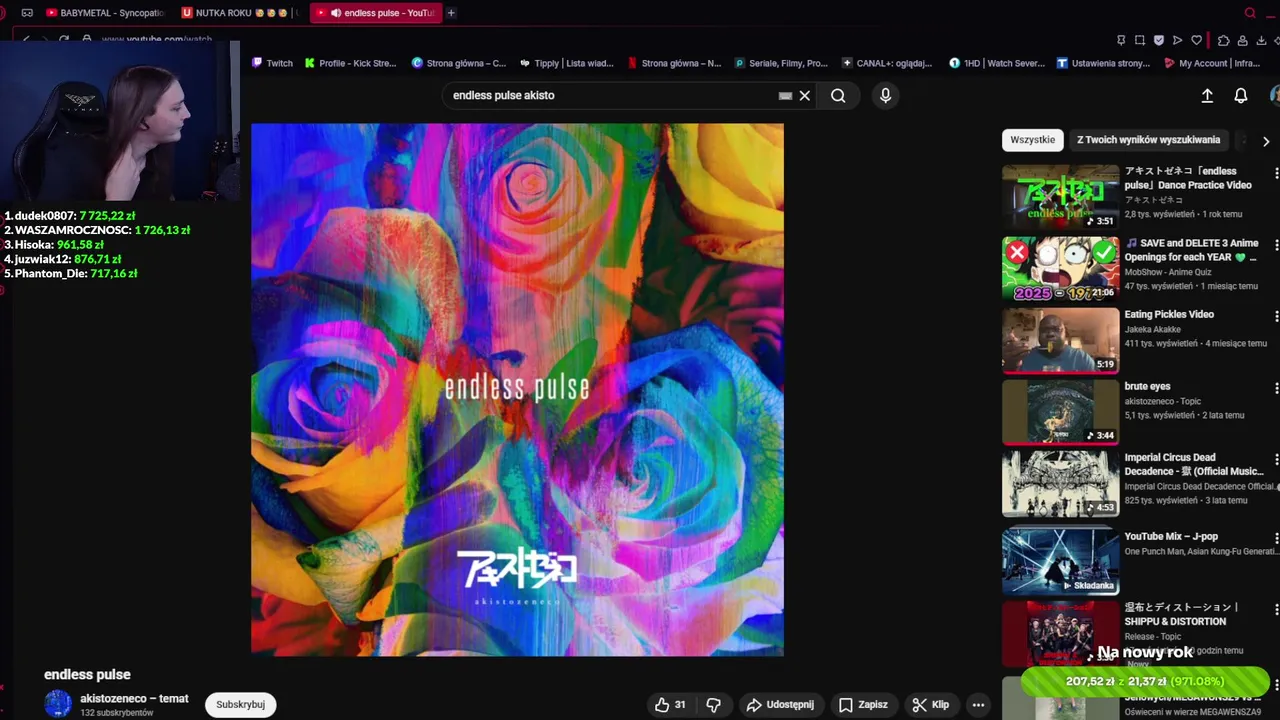Open the Ustawienia strony bookmark
Screen dimensions: 1280x720
1103,63
